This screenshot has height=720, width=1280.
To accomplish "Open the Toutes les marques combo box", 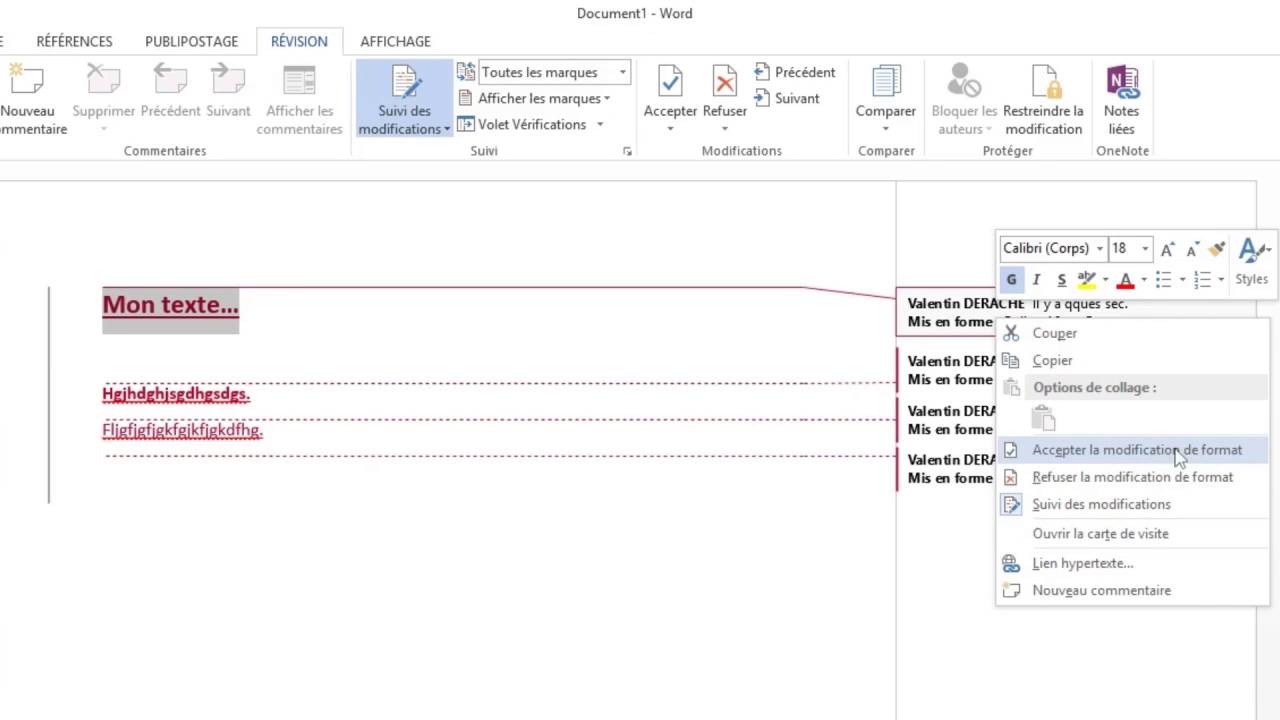I will pyautogui.click(x=554, y=72).
